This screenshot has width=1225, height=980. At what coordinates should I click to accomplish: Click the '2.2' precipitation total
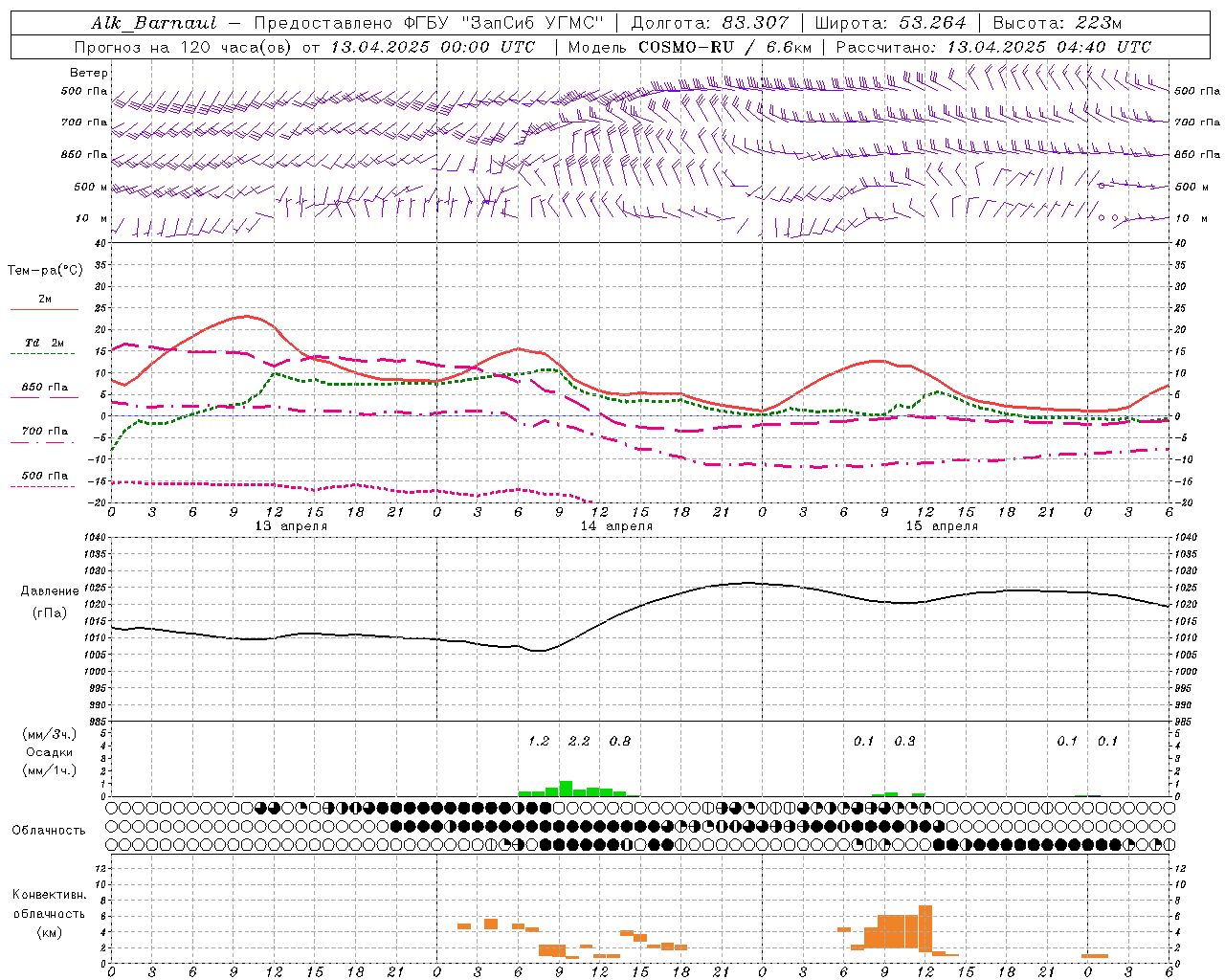click(x=579, y=742)
